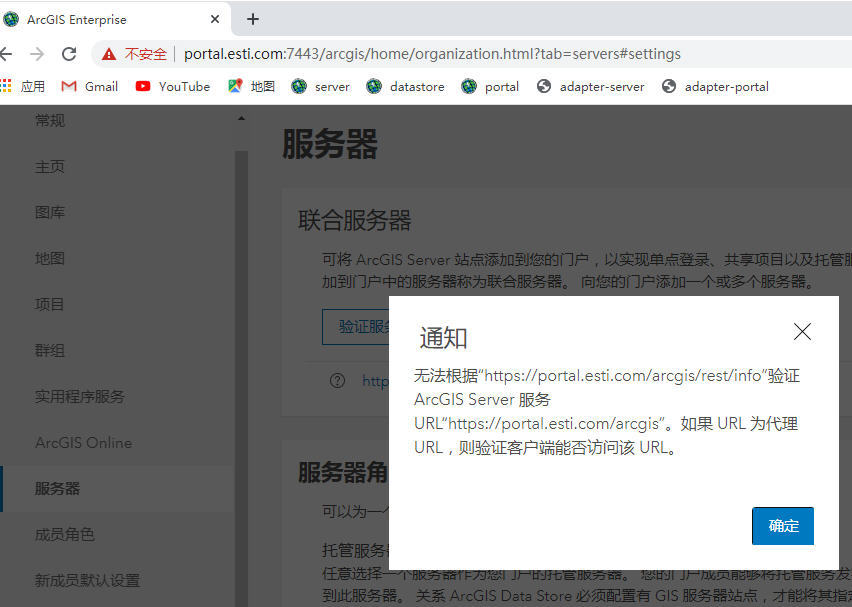Open the adapter-server bookmark
Viewport: 852px width, 607px height.
pos(591,86)
